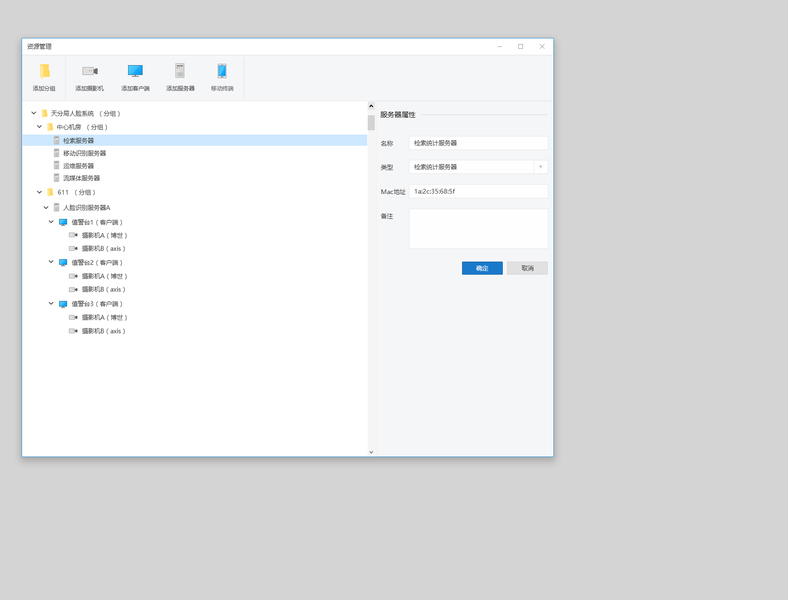
Task: Click the monitor icon of 值警台2 client
Action: 63,262
